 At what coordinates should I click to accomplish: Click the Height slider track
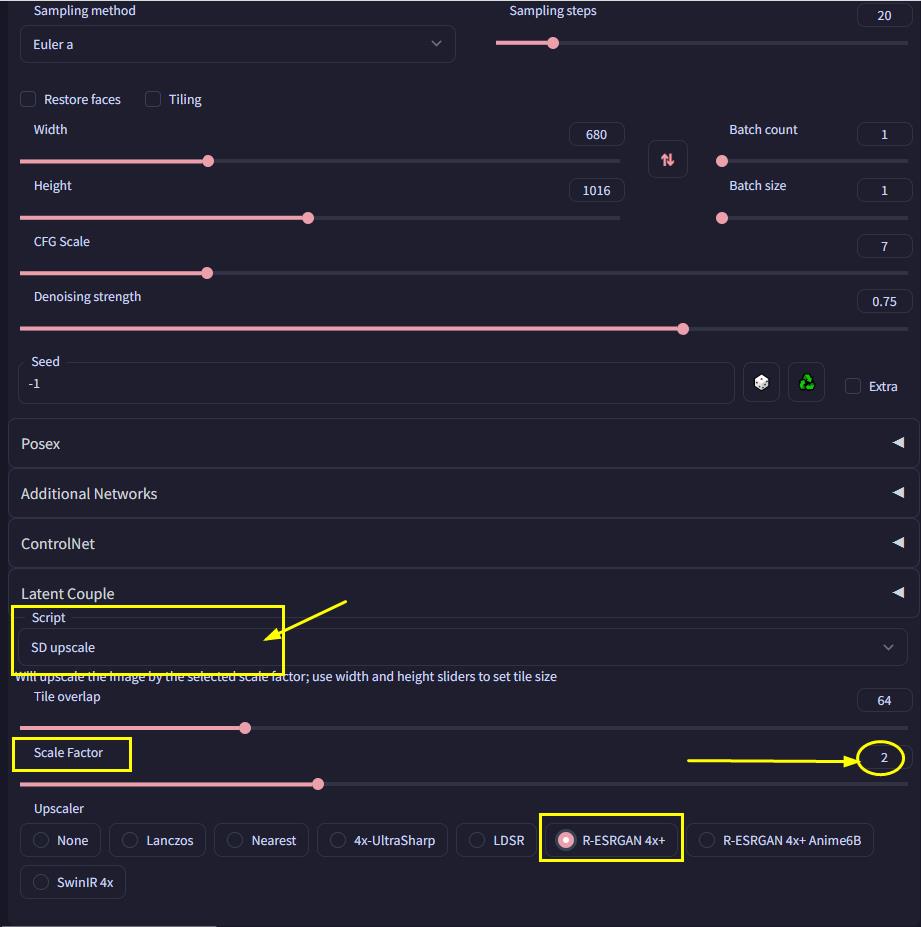pos(320,218)
